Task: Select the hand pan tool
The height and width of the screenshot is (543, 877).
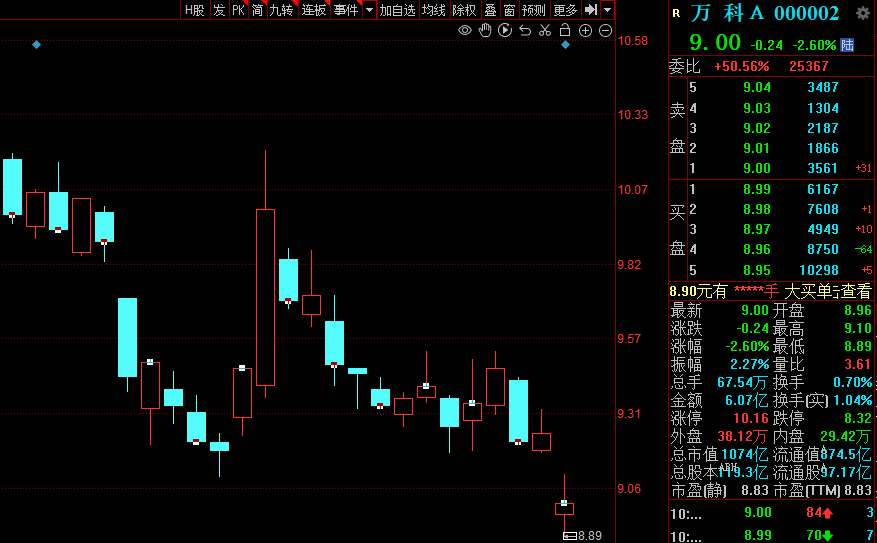Action: pos(485,30)
